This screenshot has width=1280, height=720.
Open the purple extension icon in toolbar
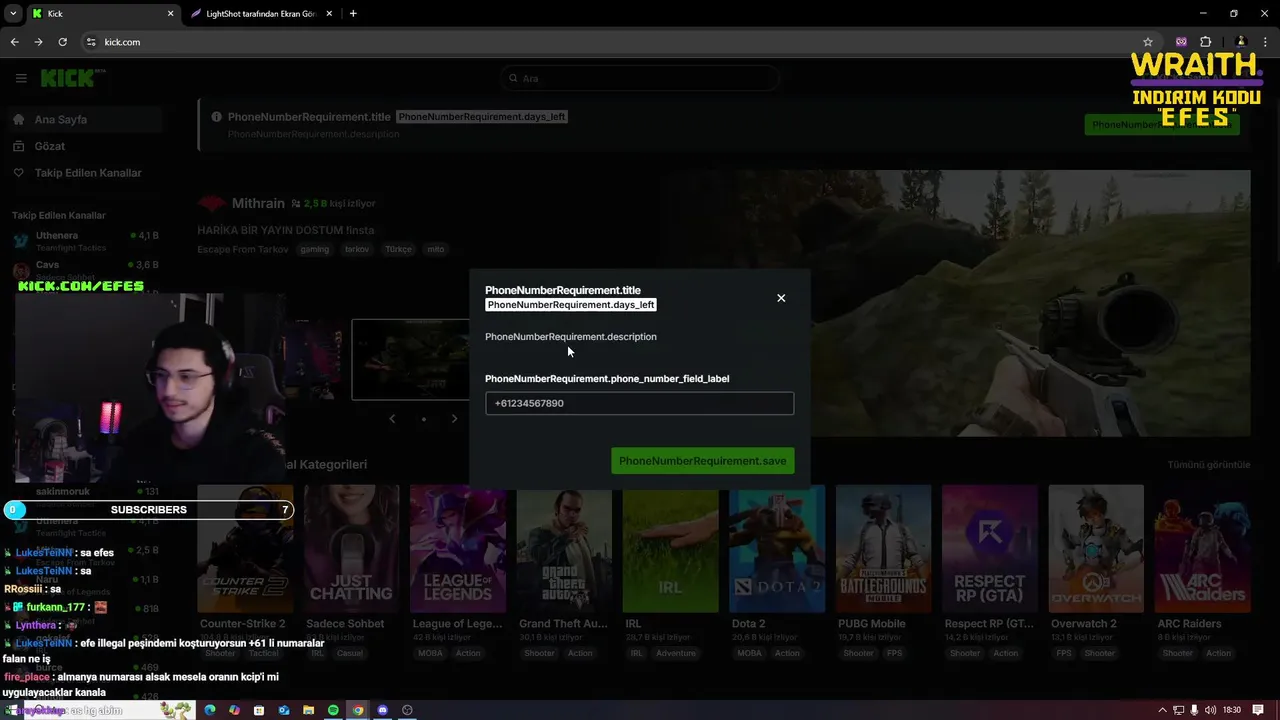pos(1181,42)
